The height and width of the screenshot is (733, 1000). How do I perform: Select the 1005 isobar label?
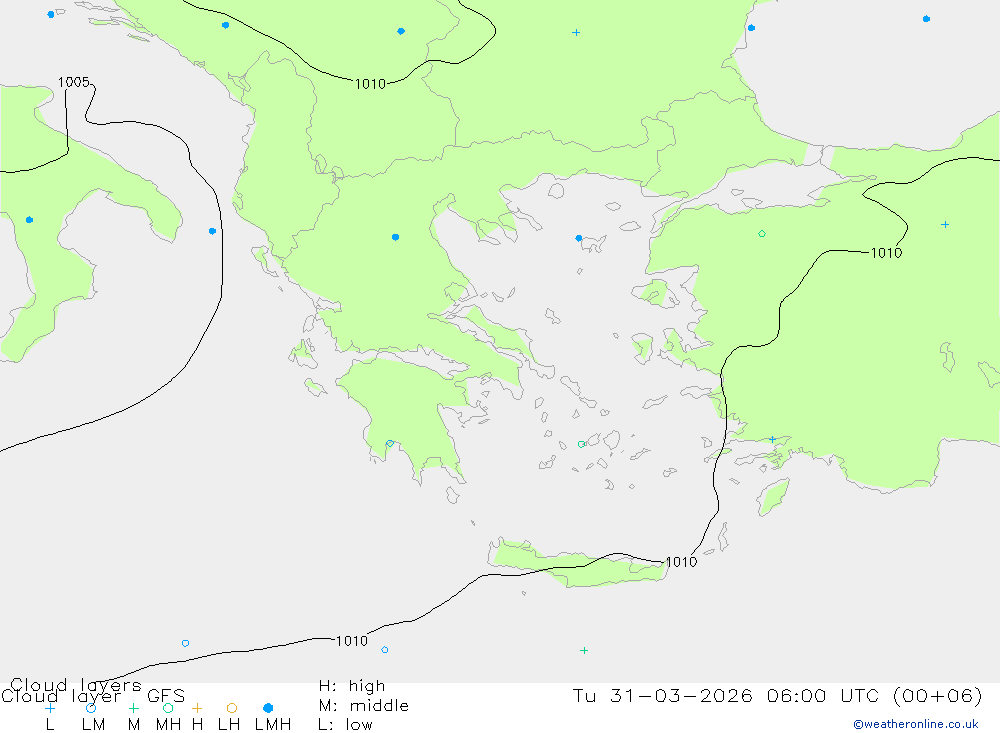point(73,82)
